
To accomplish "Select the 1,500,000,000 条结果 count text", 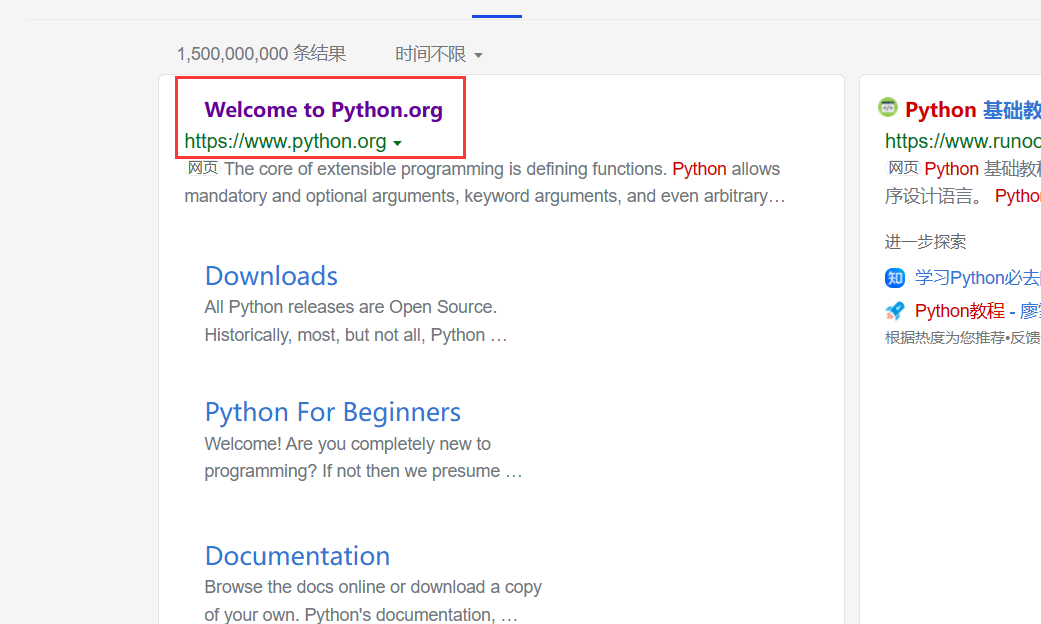I will click(x=262, y=54).
